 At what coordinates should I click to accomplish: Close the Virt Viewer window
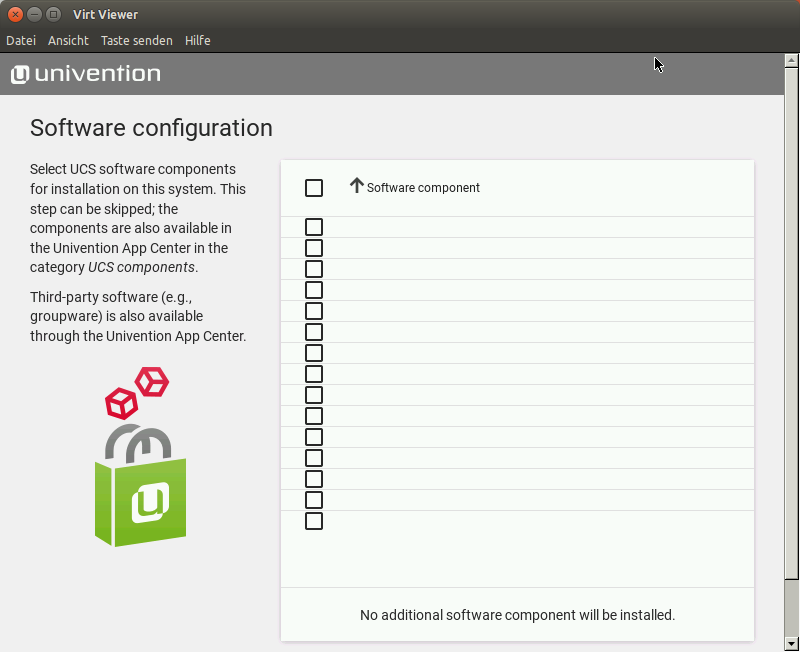coord(15,14)
